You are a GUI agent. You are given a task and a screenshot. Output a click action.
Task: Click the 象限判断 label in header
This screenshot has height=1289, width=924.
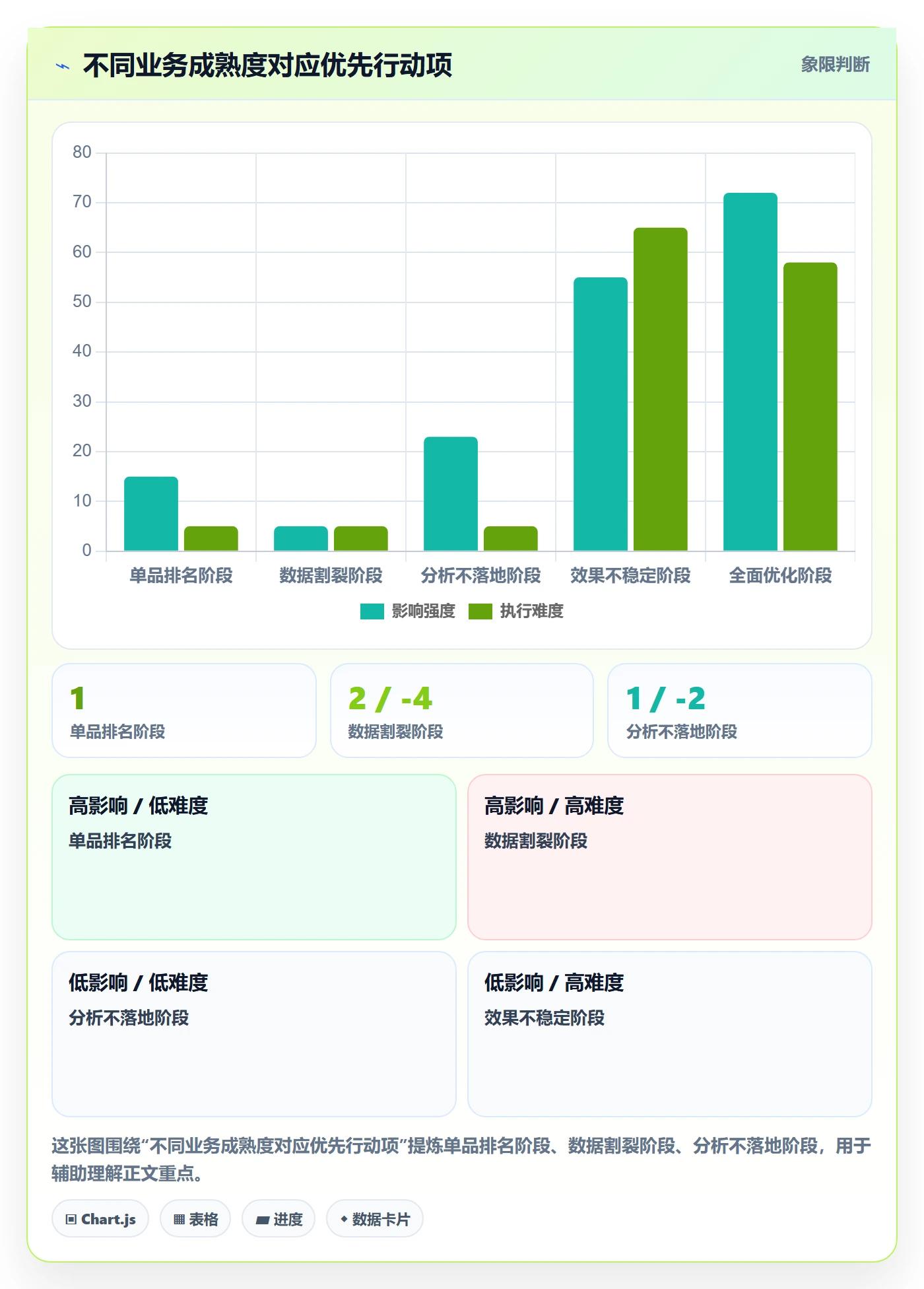pos(835,65)
